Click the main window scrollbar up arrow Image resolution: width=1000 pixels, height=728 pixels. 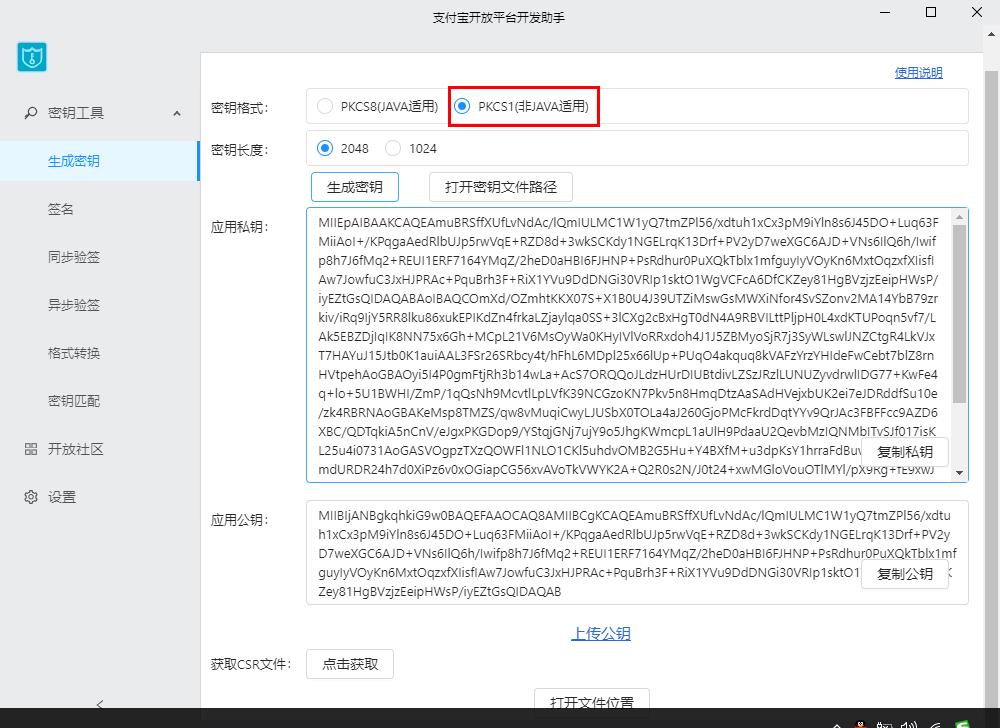[x=992, y=36]
